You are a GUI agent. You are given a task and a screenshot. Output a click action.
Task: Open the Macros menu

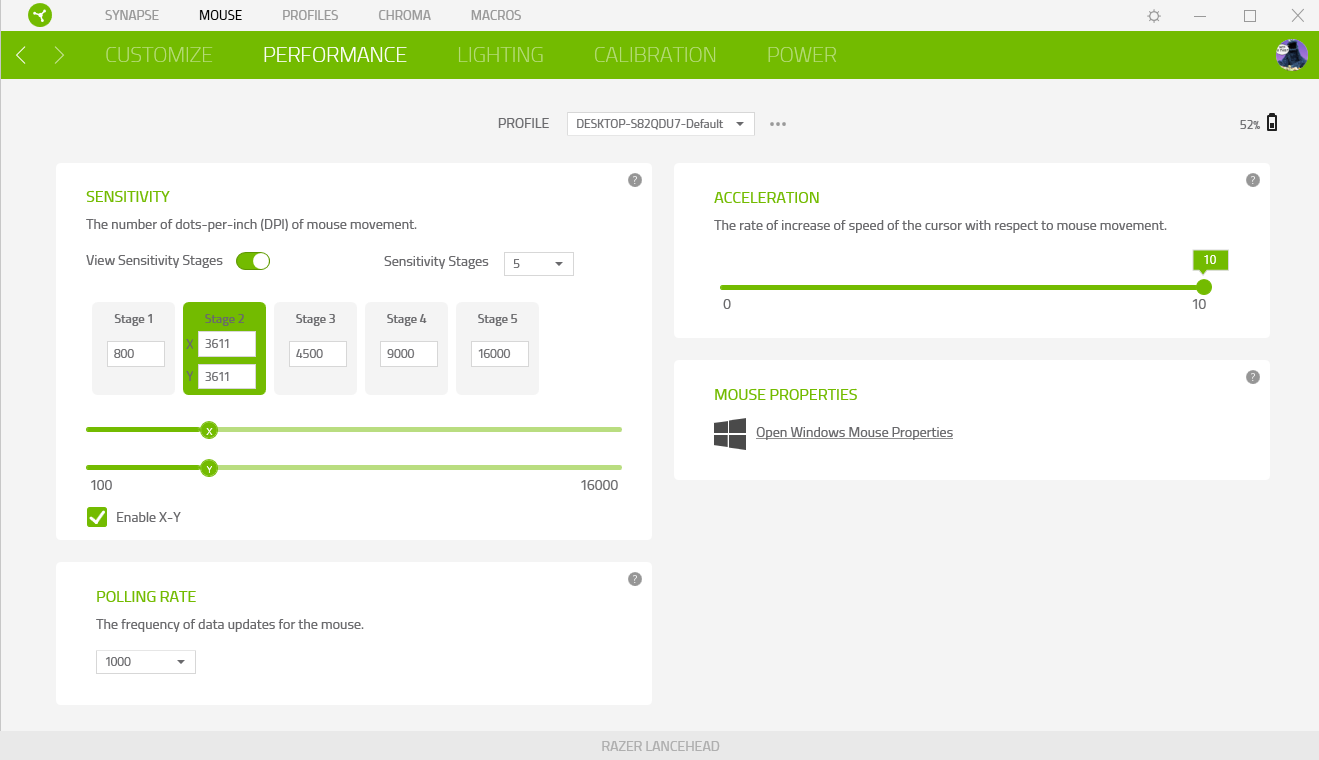coord(495,16)
